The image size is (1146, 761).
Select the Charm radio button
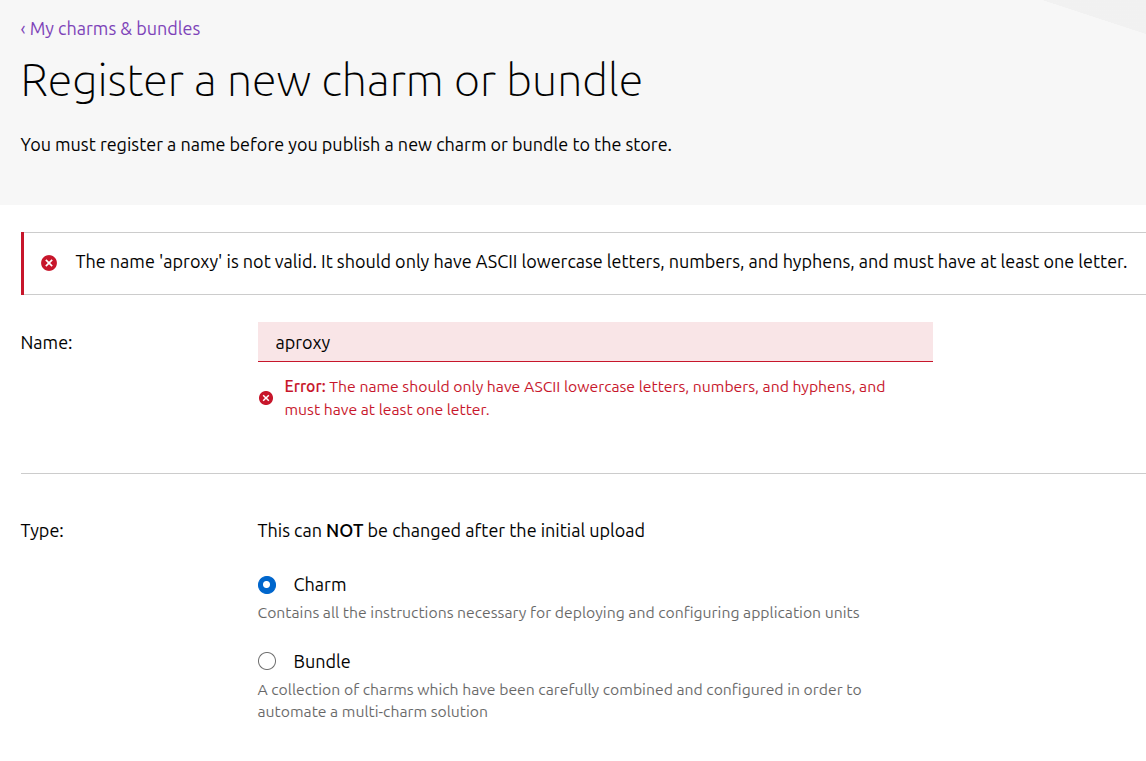(267, 585)
